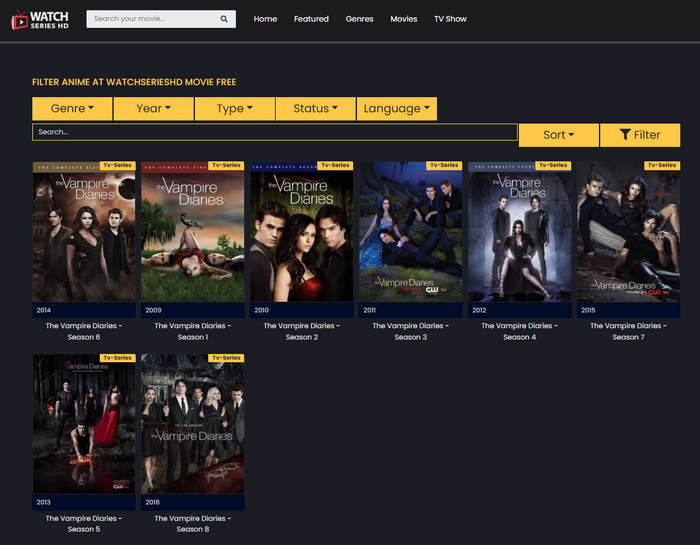Click the 2012 year label

tap(479, 310)
